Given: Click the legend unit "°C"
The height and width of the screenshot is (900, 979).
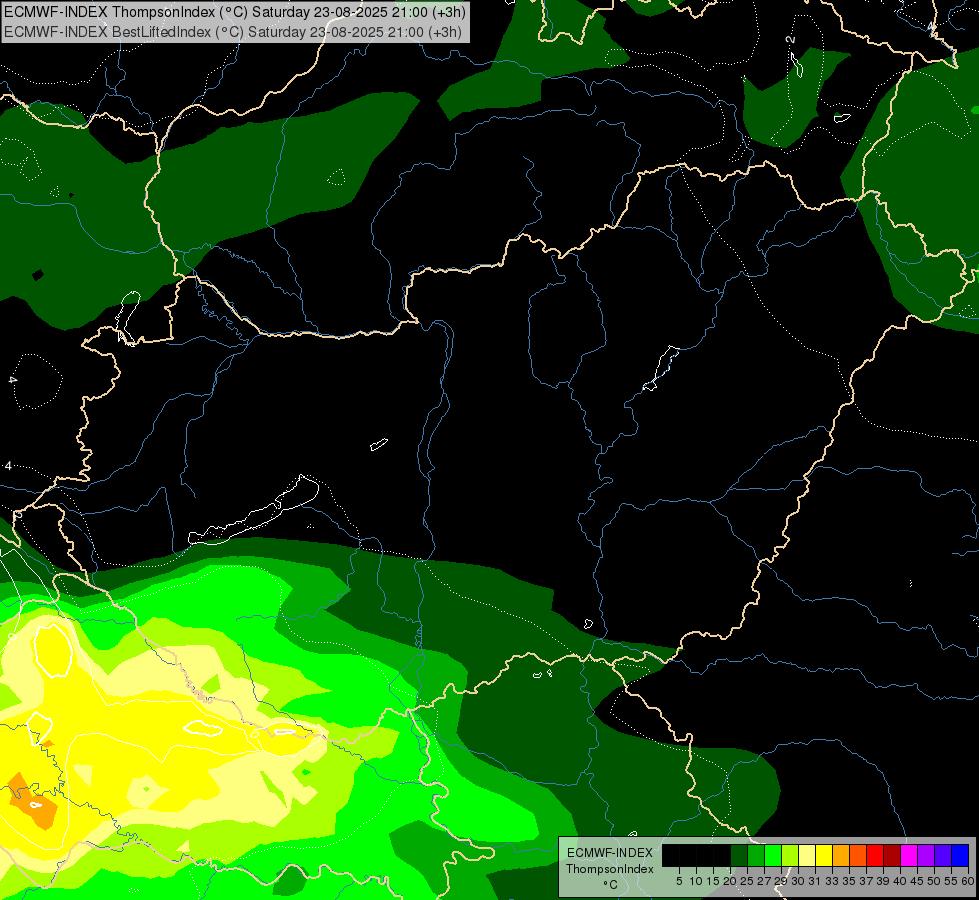Looking at the screenshot, I should [610, 885].
